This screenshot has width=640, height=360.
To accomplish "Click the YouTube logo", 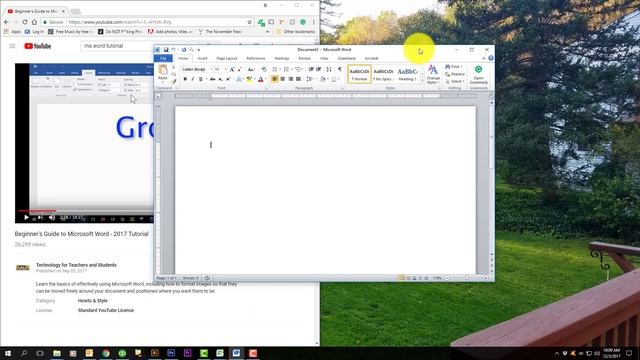I will click(38, 46).
